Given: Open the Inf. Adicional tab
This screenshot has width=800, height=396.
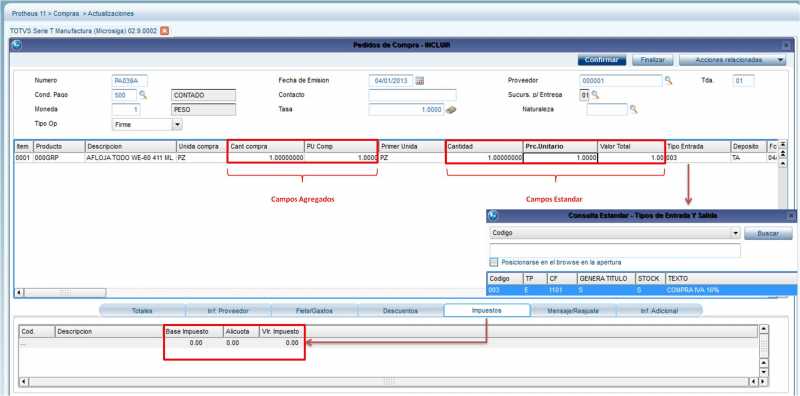Looking at the screenshot, I should 659,310.
